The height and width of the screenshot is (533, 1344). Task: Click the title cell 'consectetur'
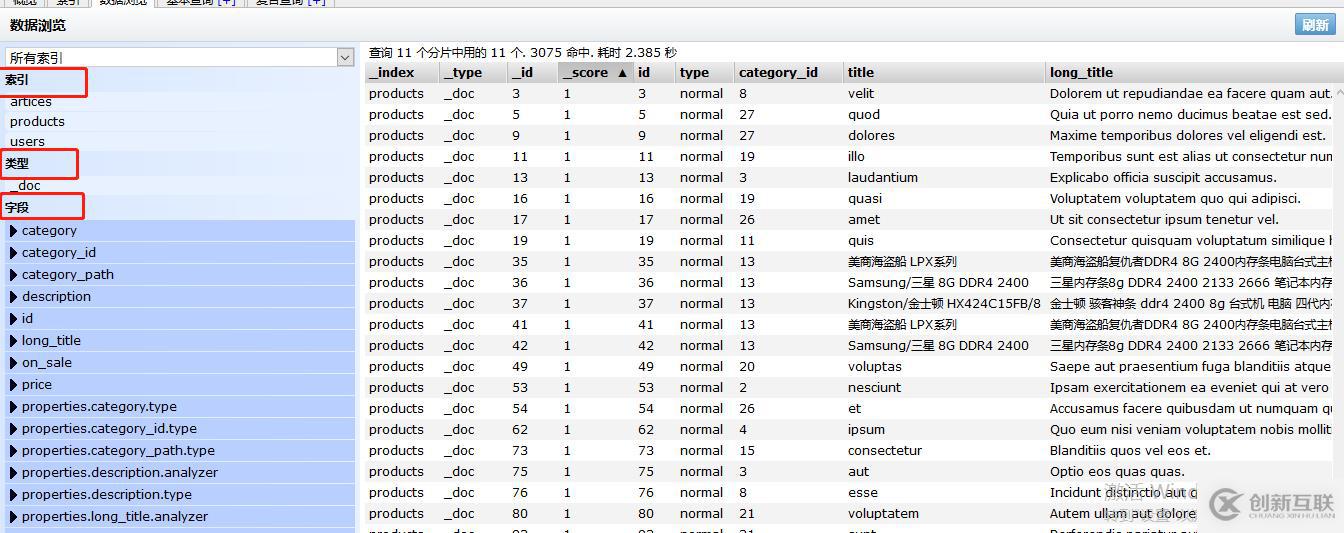(x=885, y=450)
